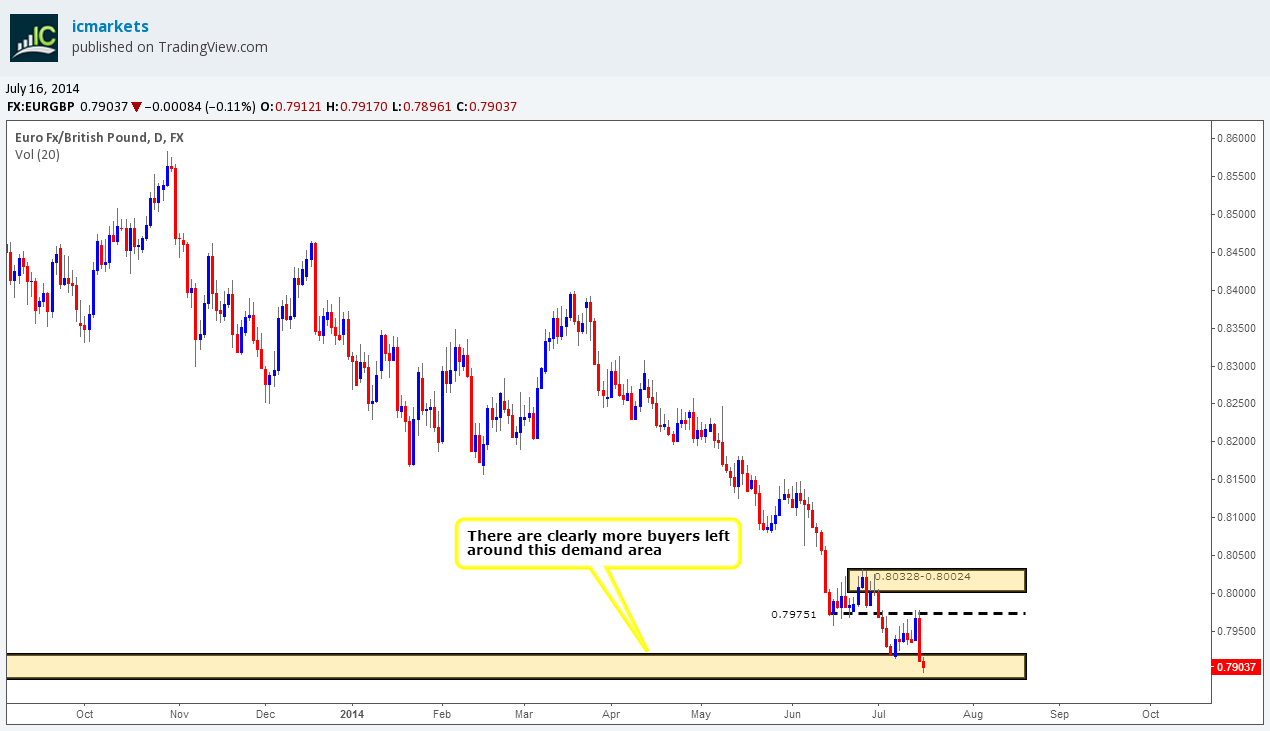Select the July 16, 2014 date text
This screenshot has height=731, width=1270.
tap(43, 88)
